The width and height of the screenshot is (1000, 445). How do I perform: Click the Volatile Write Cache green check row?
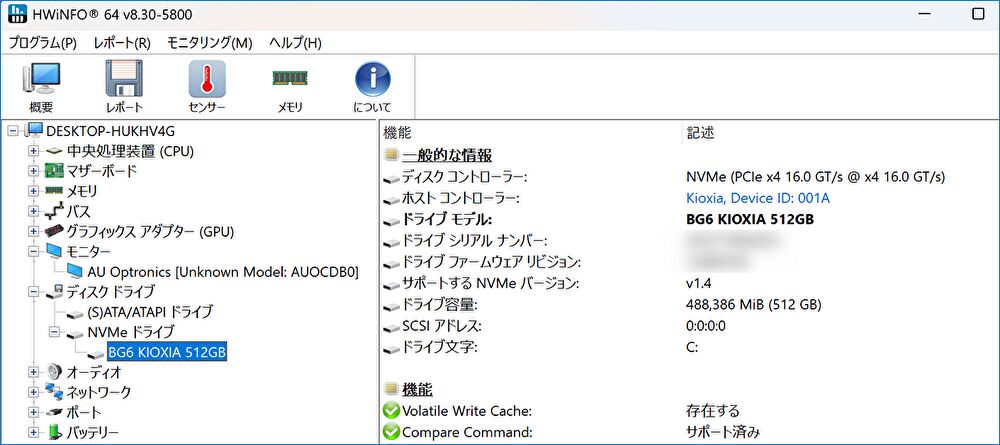[466, 411]
